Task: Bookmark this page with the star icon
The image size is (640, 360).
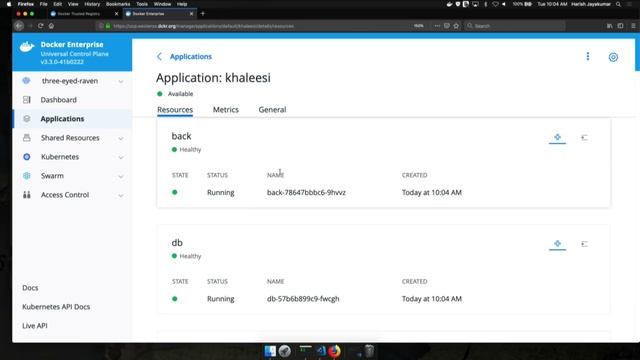Action: click(456, 26)
